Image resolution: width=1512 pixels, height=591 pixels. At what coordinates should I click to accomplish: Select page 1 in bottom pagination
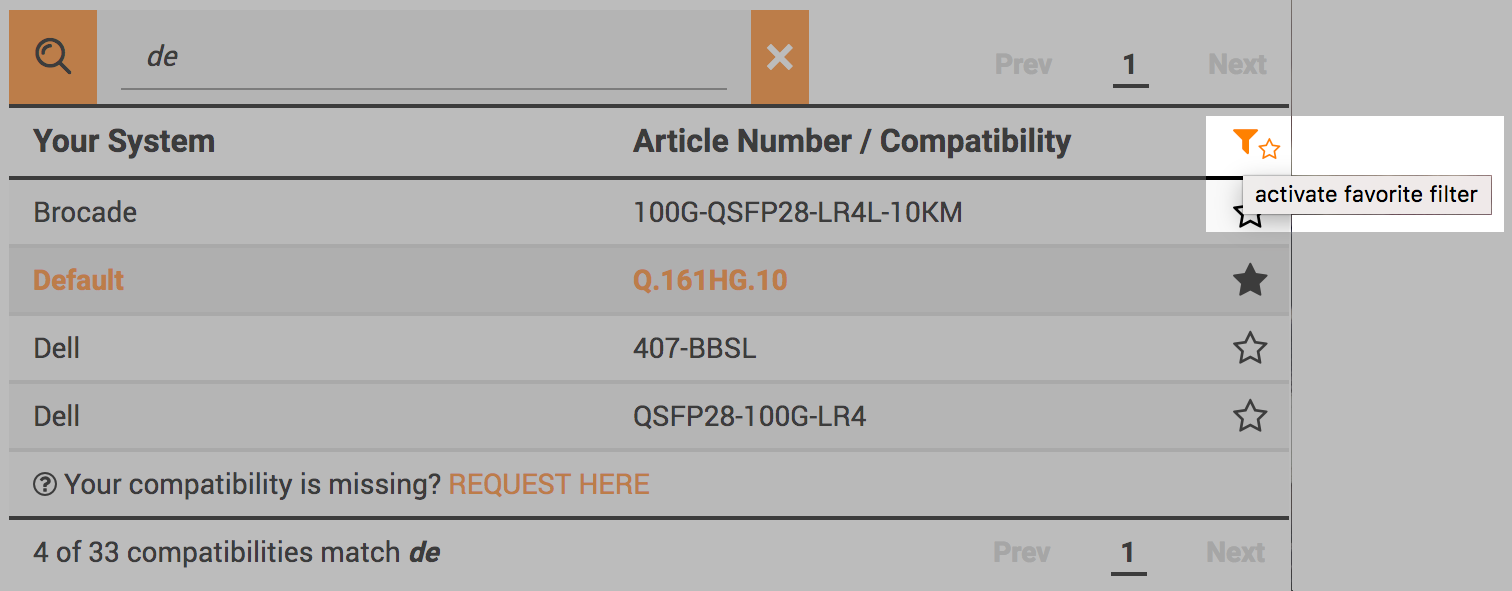pos(1128,553)
